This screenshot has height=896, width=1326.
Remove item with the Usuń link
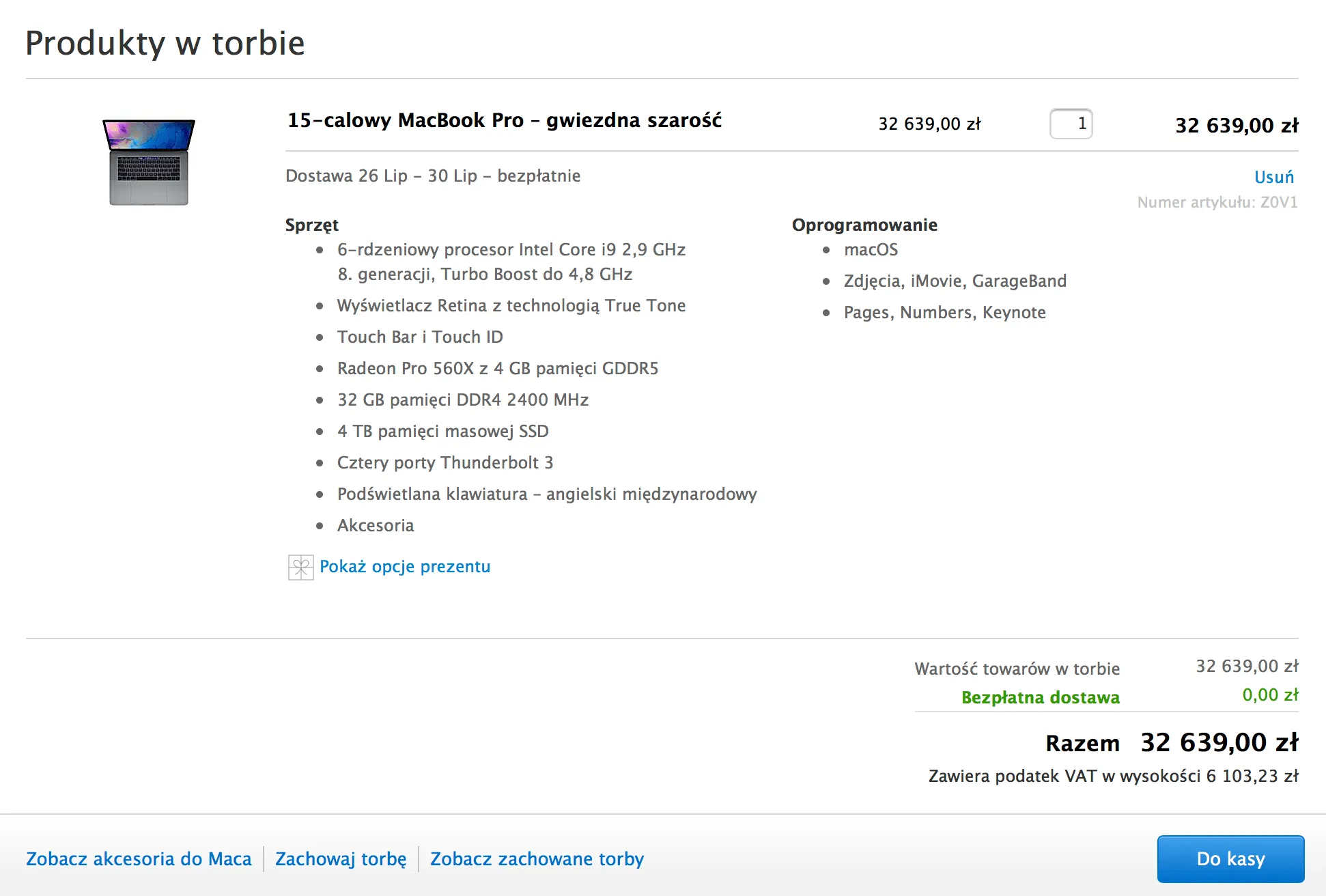pos(1273,177)
